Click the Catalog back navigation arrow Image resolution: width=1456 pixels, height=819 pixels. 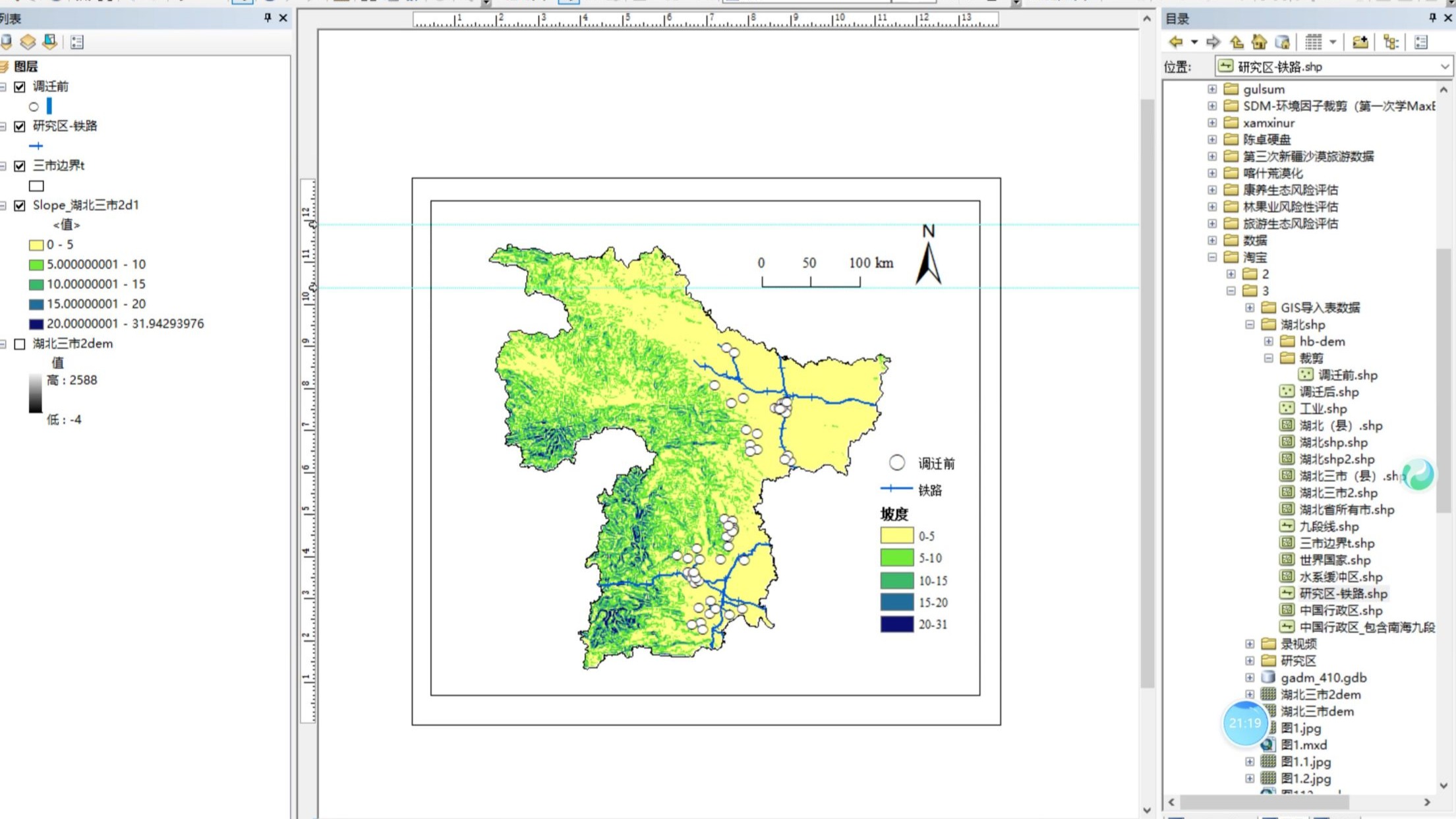pos(1176,42)
